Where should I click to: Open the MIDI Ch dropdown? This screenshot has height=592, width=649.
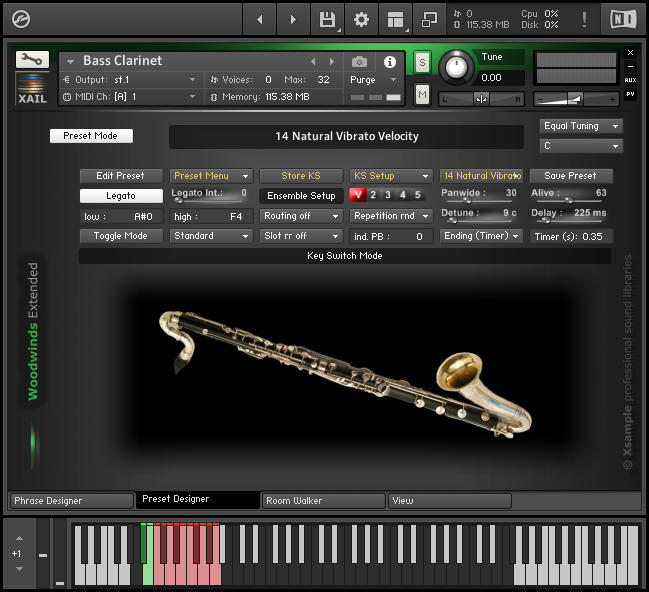pyautogui.click(x=130, y=97)
